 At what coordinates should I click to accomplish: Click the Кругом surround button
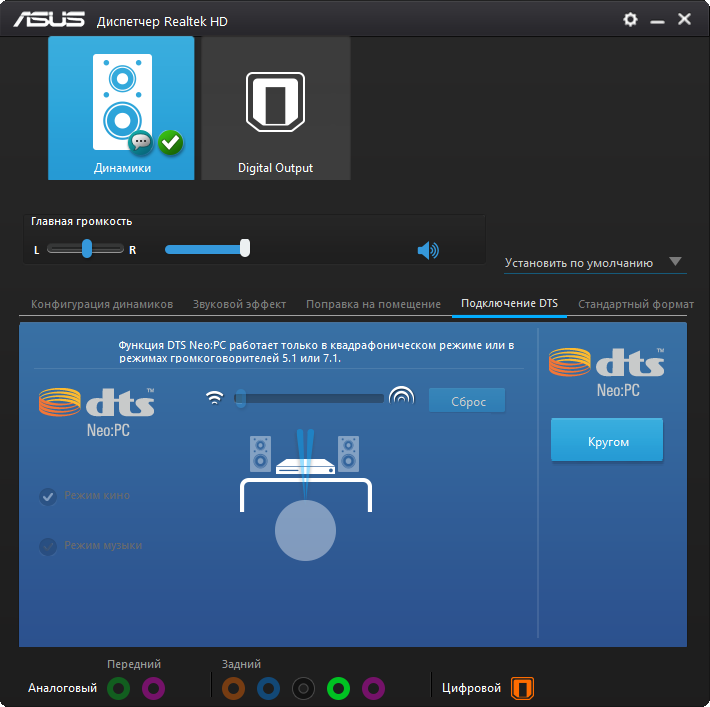[x=607, y=441]
